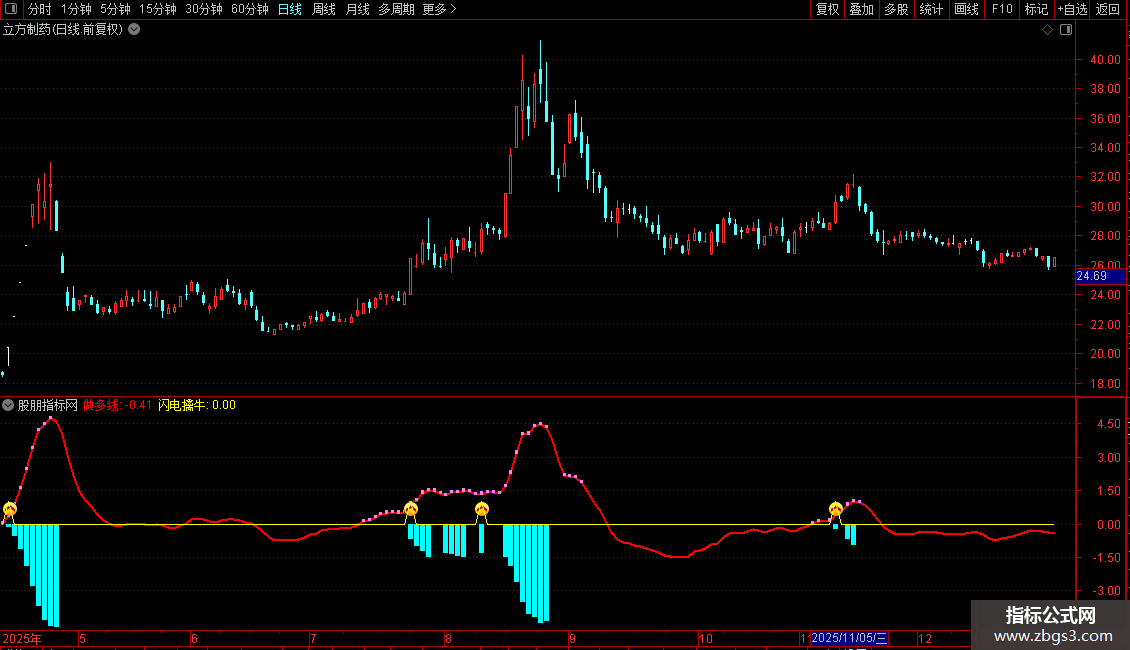The width and height of the screenshot is (1130, 650).
Task: Click month 9 on the time axis
Action: coord(572,638)
